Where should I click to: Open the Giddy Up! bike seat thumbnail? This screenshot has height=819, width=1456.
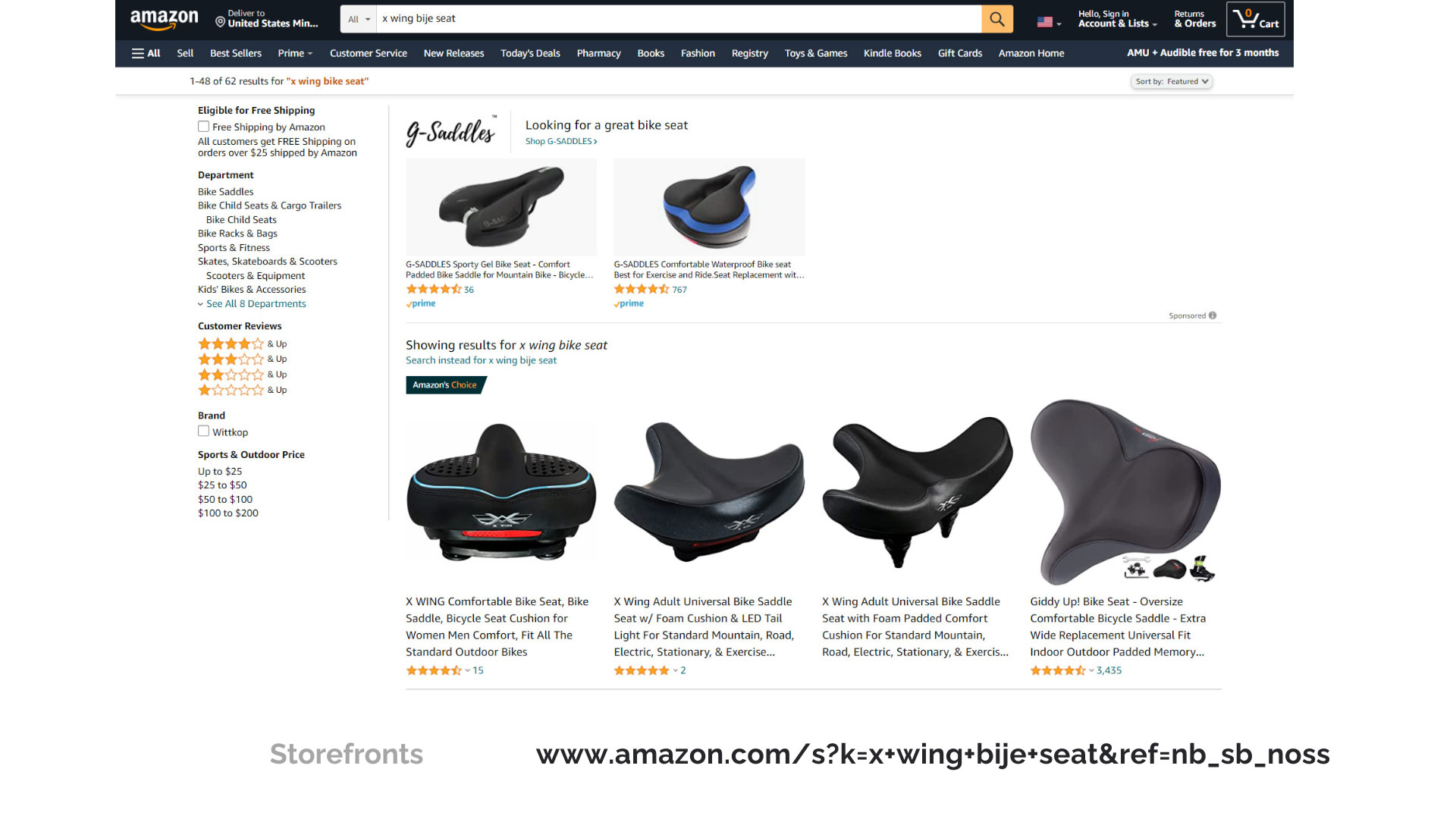[x=1125, y=491]
